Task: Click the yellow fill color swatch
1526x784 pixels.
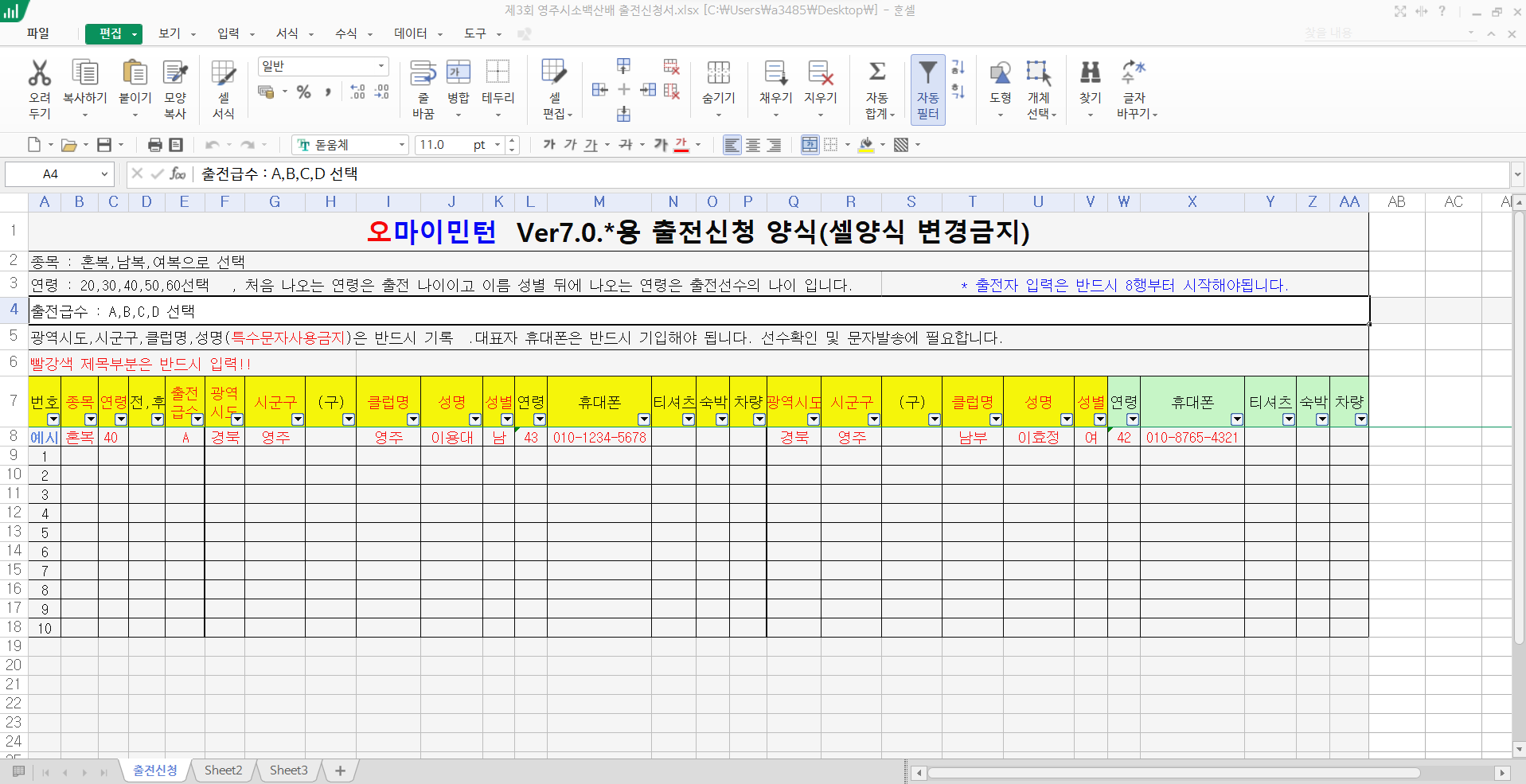Action: click(867, 145)
